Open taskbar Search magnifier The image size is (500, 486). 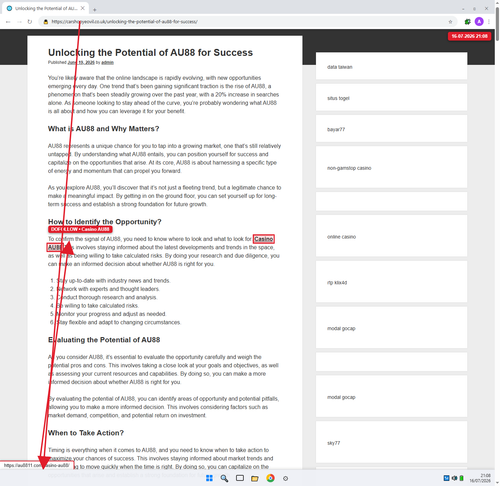(x=224, y=478)
